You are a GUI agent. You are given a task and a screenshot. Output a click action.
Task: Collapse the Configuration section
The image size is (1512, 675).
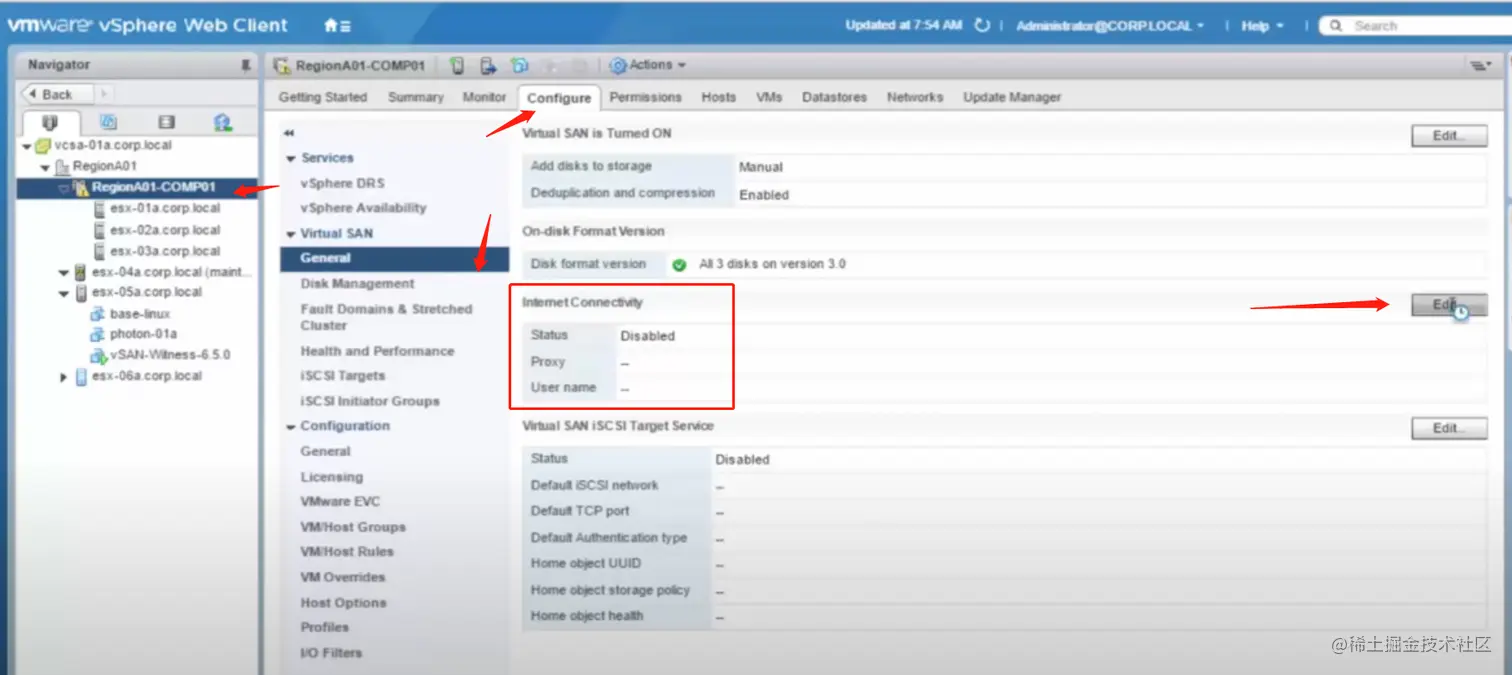pos(291,427)
